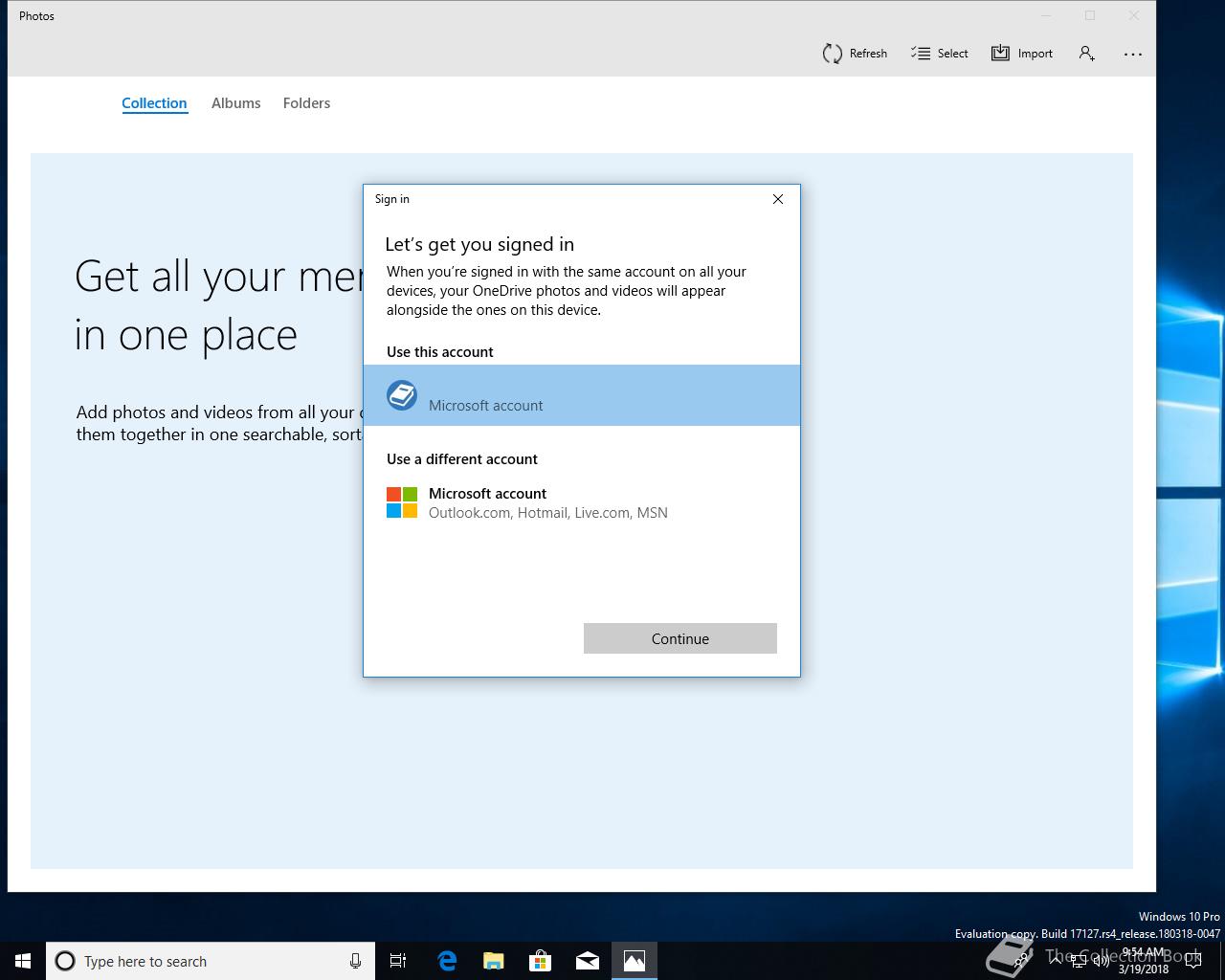Screen dimensions: 1225x980
Task: Select the existing Microsoft account with book avatar
Action: pyautogui.click(x=582, y=395)
